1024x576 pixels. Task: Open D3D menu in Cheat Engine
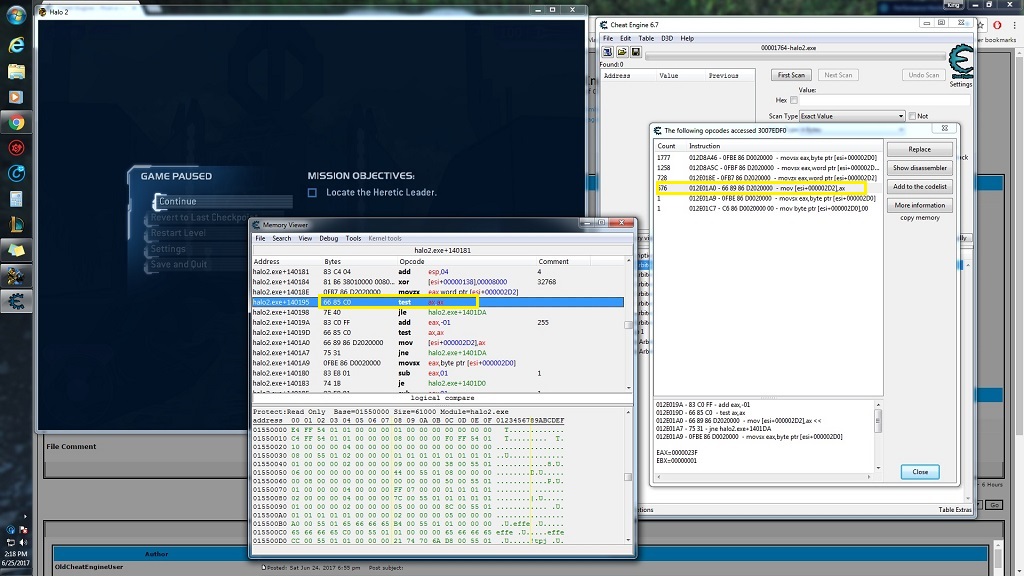(667, 39)
